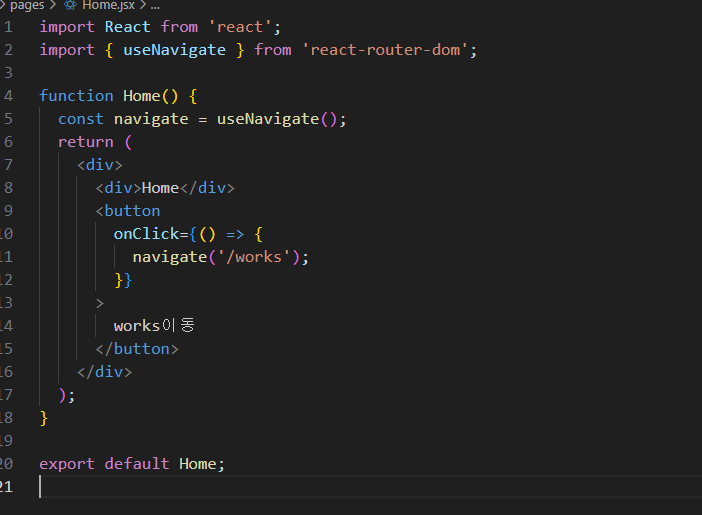Click the </div> closing tag on line 16
The height and width of the screenshot is (515, 702).
tap(104, 372)
